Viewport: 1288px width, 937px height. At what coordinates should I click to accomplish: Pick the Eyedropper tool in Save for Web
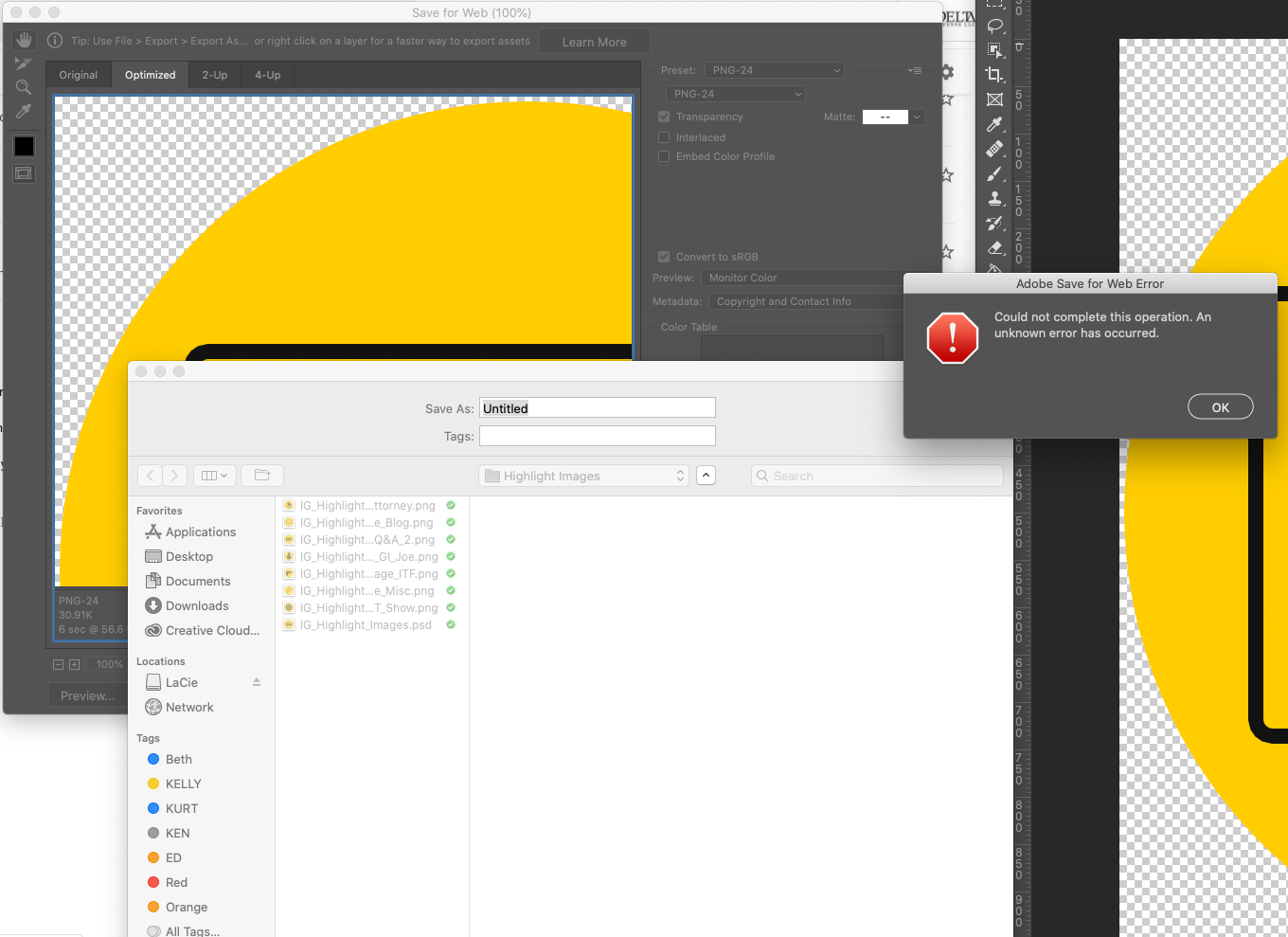point(24,111)
